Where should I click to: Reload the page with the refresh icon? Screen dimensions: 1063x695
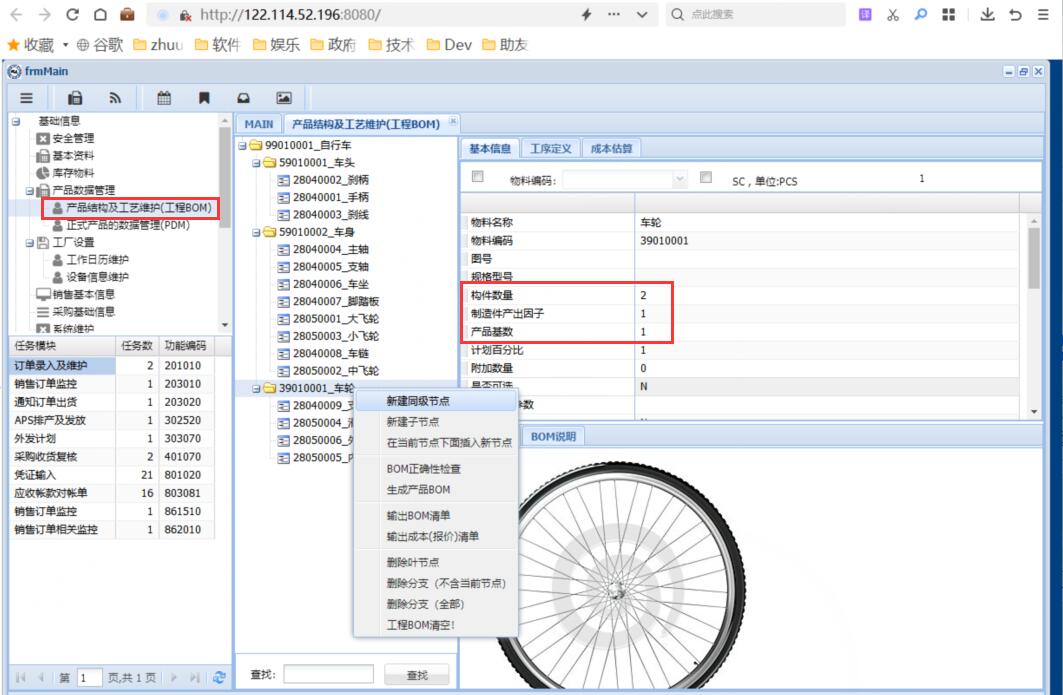(73, 14)
